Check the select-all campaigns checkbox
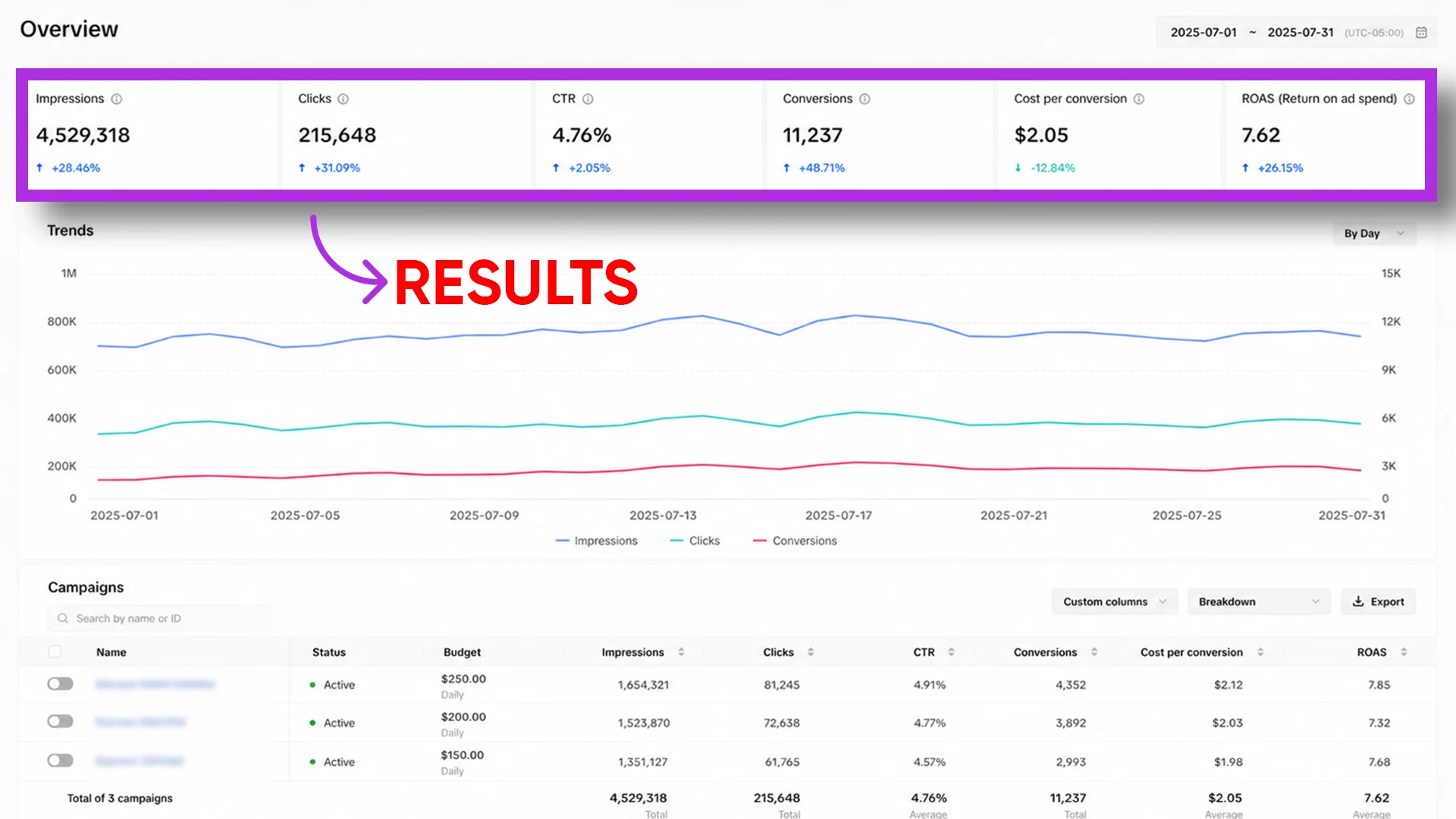The image size is (1456, 819). coord(55,652)
